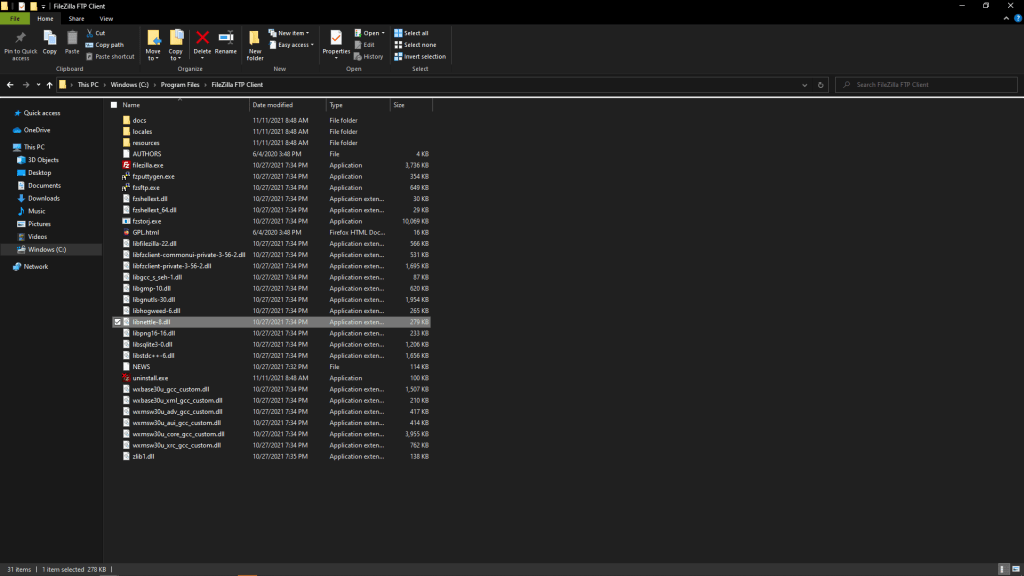Click the Invert selection button
Screen dimensions: 1024x576
(x=420, y=57)
